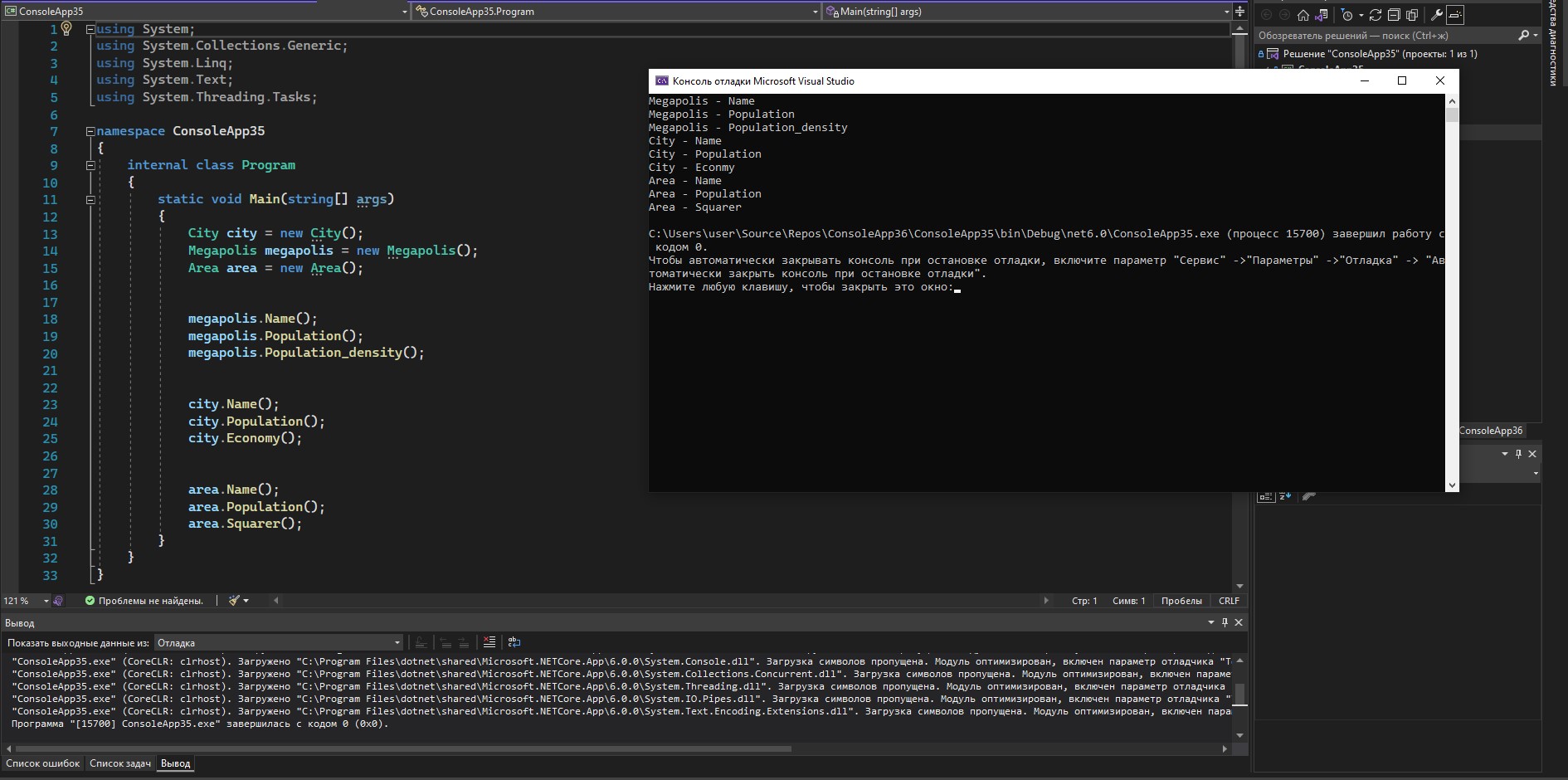Screen dimensions: 1568x780
Task: Click the Output panel horizontal scrollbar thumb
Action: [x=403, y=748]
